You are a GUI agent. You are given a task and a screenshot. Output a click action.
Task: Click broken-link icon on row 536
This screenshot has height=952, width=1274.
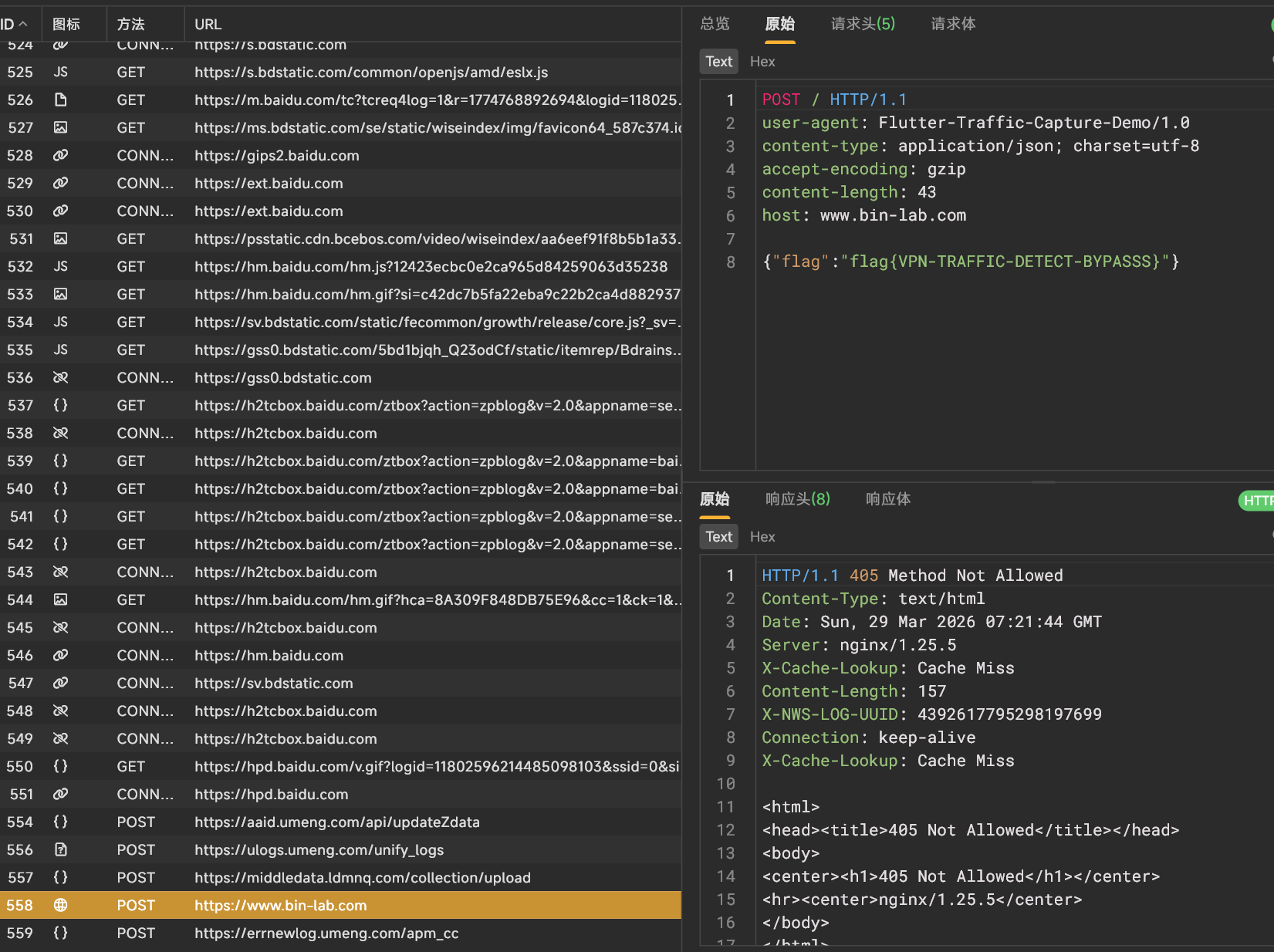60,377
